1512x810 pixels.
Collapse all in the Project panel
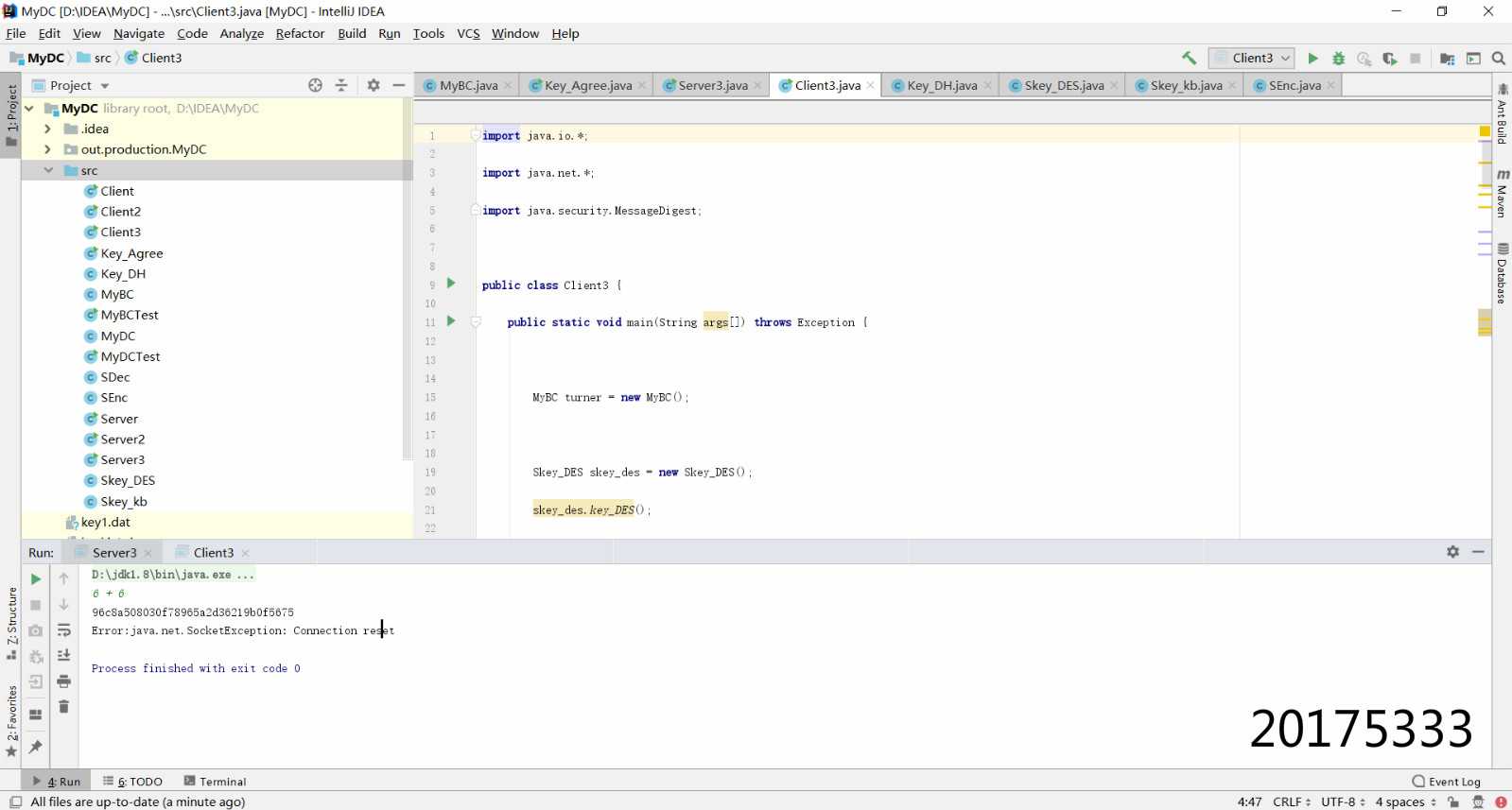pos(341,85)
